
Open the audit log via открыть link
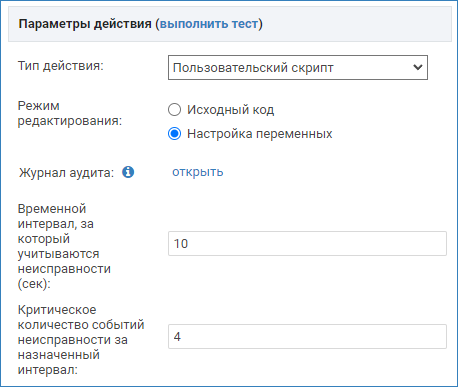point(198,172)
